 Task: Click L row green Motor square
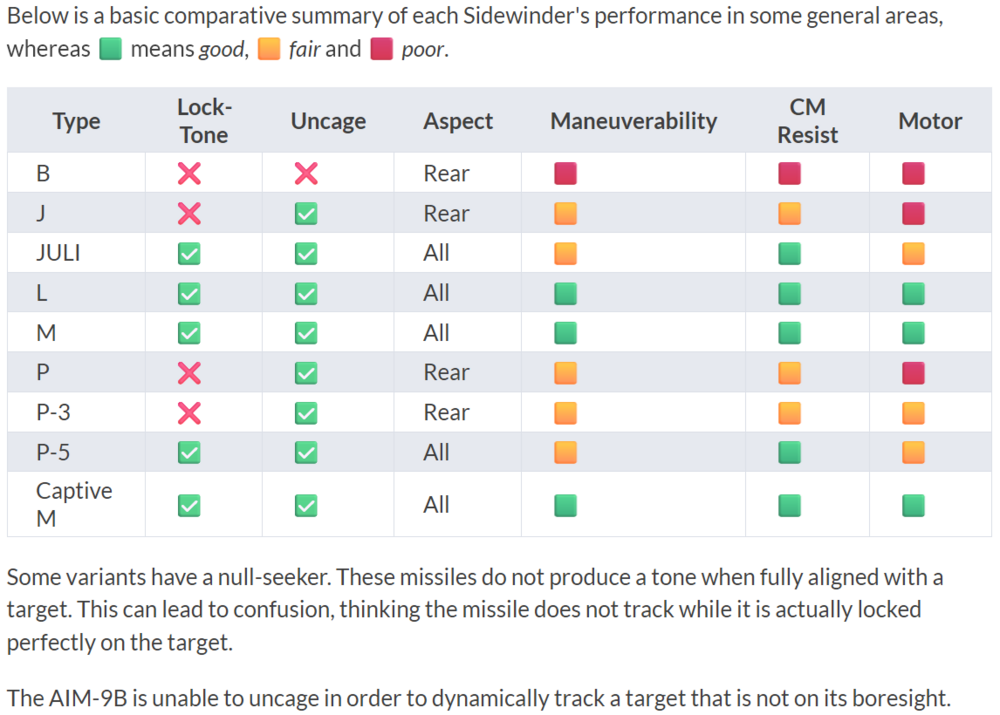913,294
